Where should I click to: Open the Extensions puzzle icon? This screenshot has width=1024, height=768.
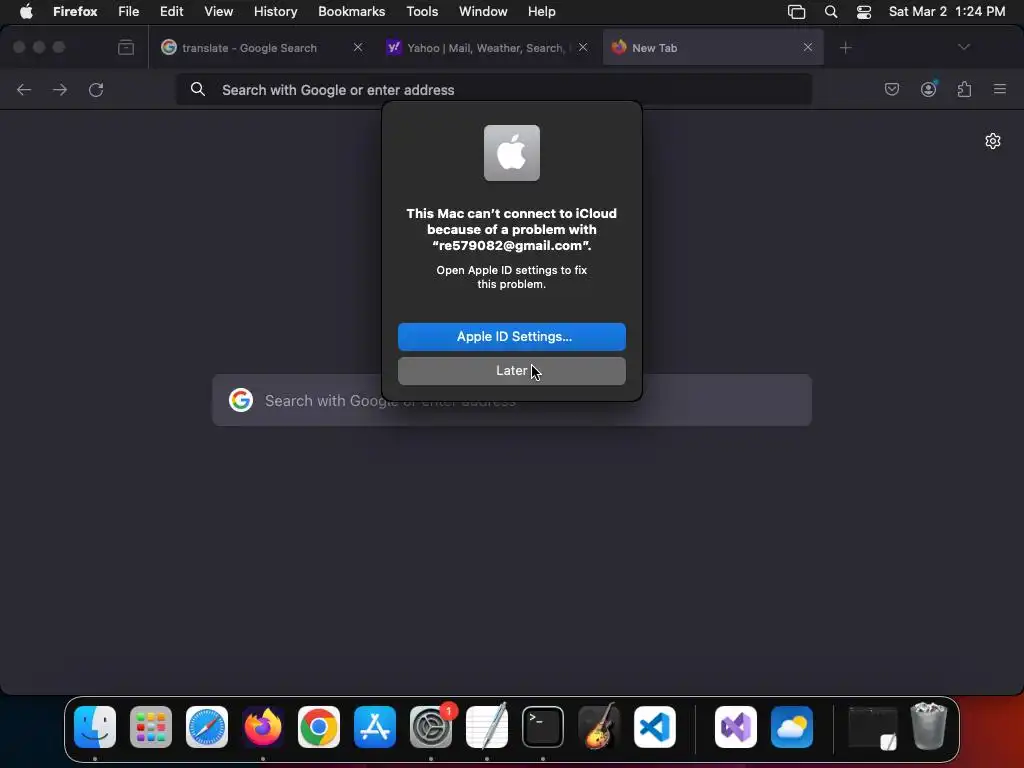pyautogui.click(x=964, y=89)
